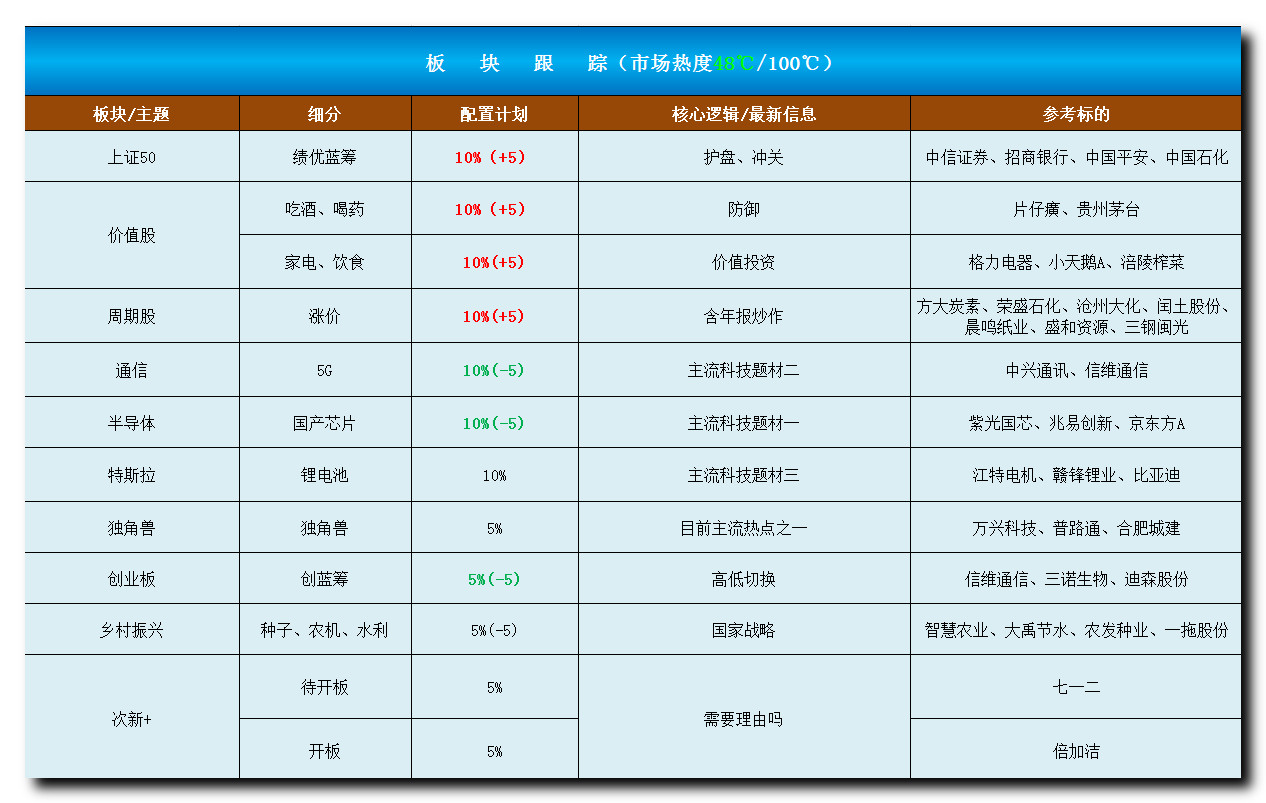Screen dimensions: 1266x803
Task: Click the 紫光国芯、兆易创新、京东方A cell
Action: [x=1076, y=423]
